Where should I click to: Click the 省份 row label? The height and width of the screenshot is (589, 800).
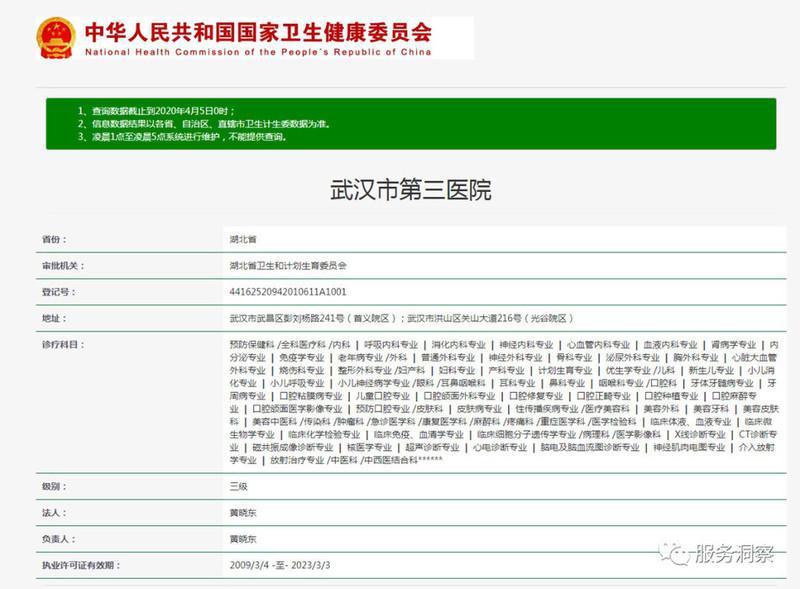54,240
